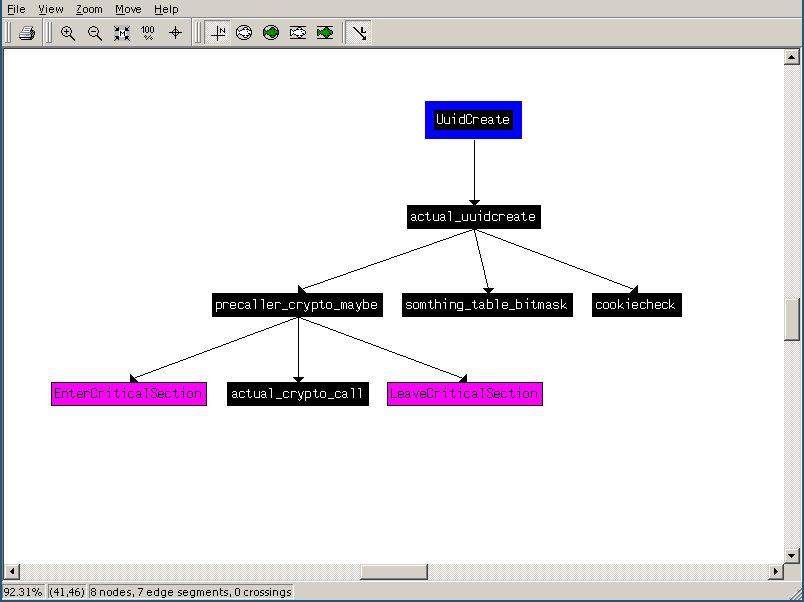Set zoom to 100% icon
Image resolution: width=804 pixels, height=602 pixels.
(x=148, y=33)
